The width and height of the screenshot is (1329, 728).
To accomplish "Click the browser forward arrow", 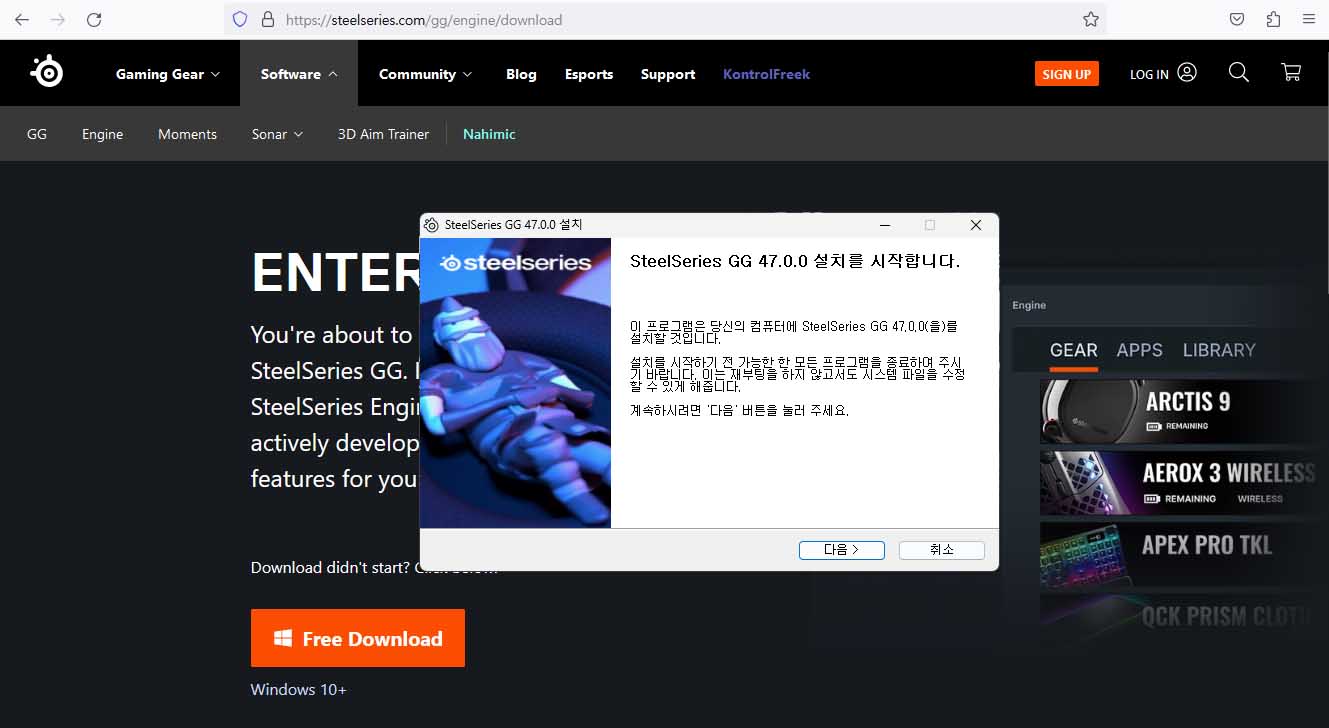I will 58,19.
